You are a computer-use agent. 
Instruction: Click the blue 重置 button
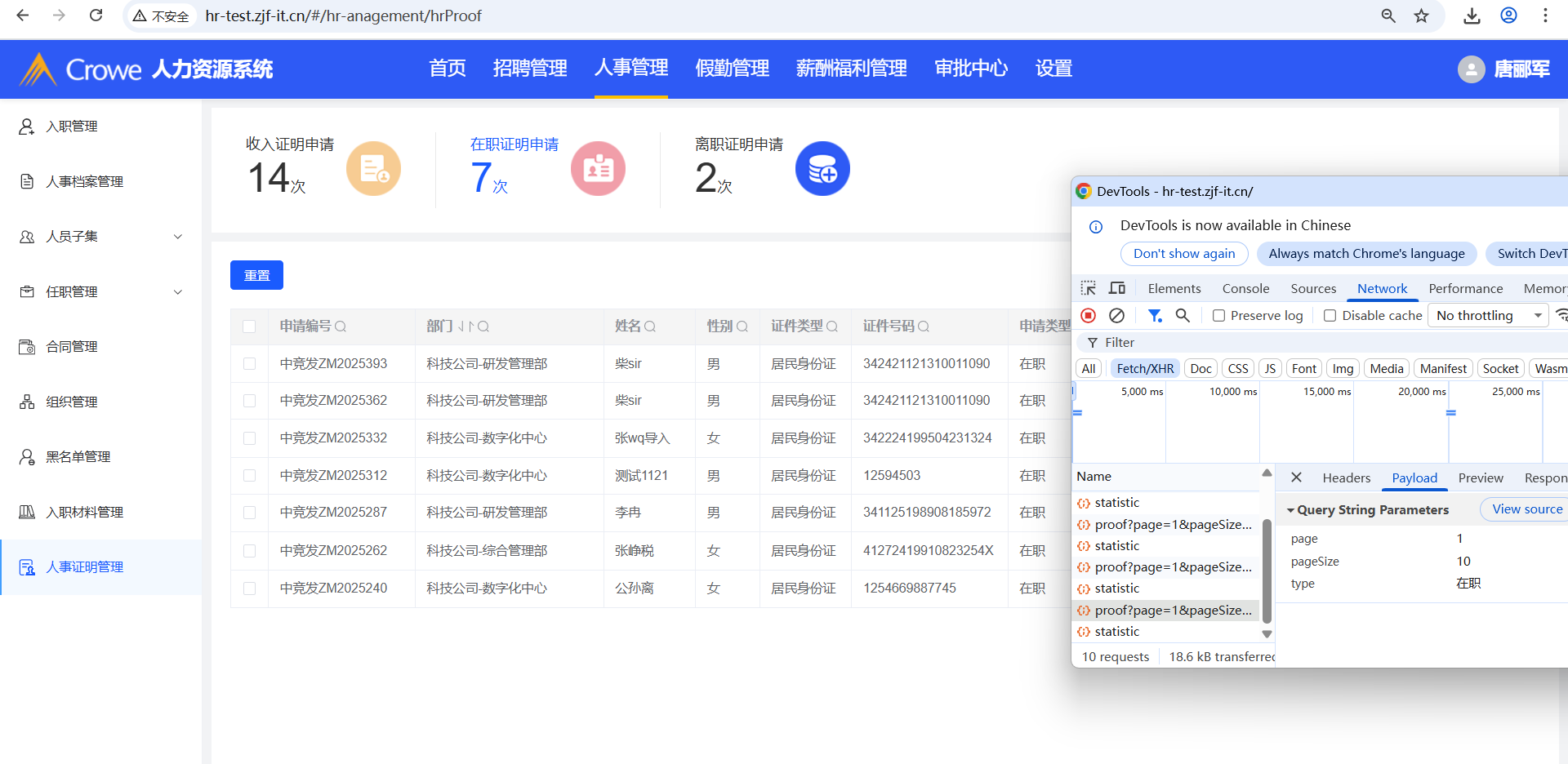(x=256, y=275)
